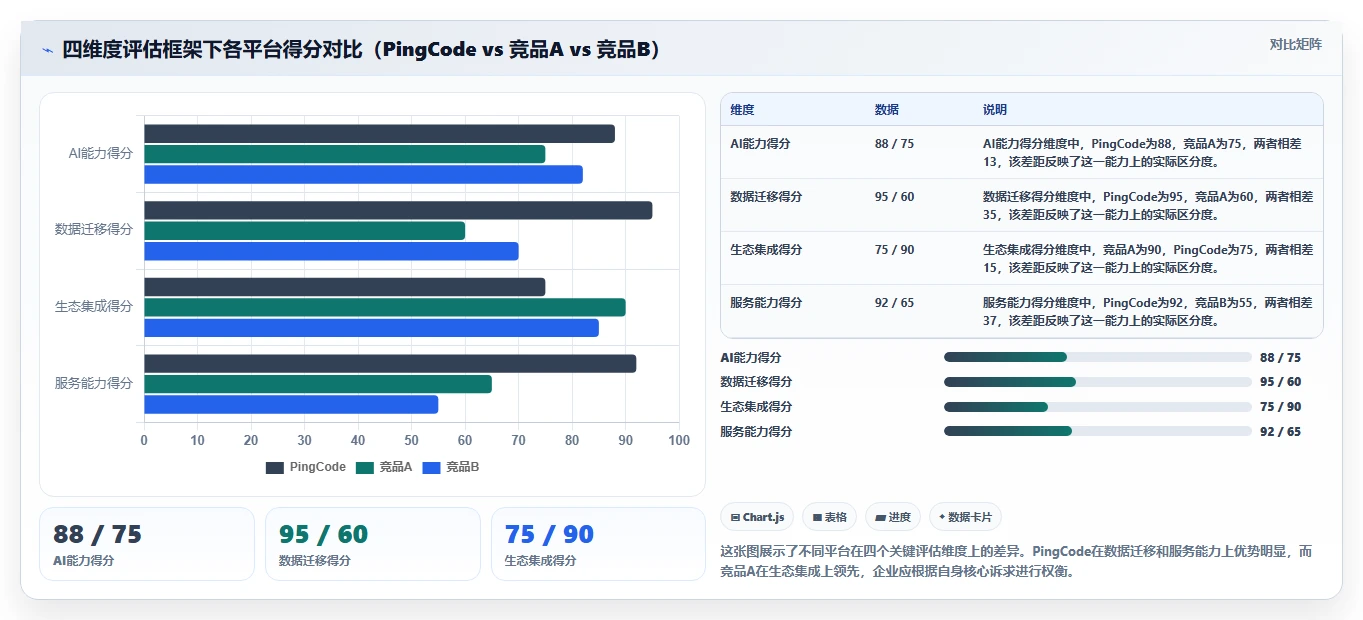Viewport: 1363px width, 620px height.
Task: Click the 生态集成得分 label on the chart axis
Action: pos(94,307)
